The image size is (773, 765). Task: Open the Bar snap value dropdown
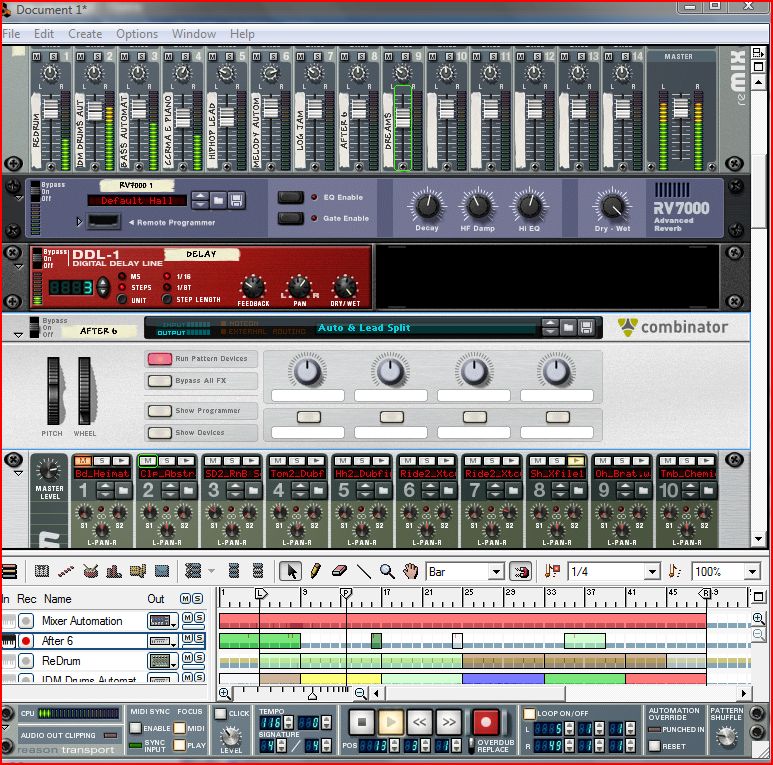496,572
